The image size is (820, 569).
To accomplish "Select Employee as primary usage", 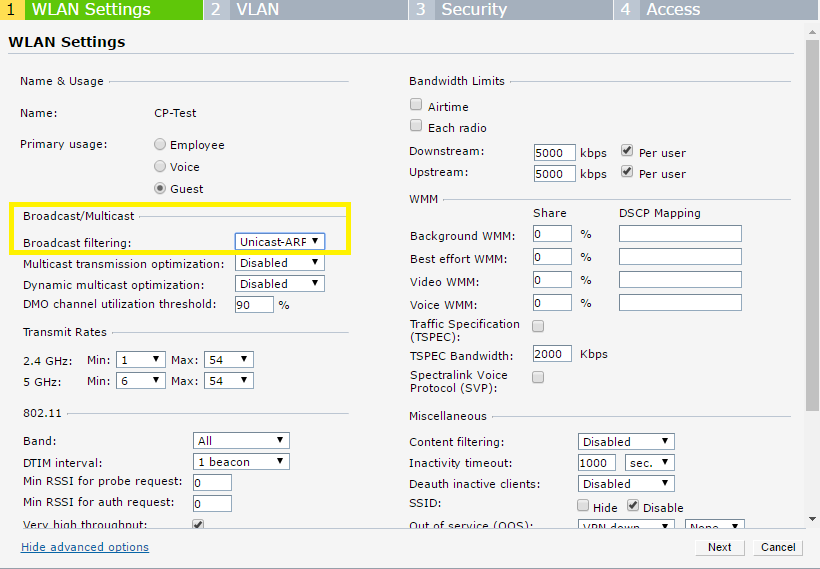I will pos(160,144).
